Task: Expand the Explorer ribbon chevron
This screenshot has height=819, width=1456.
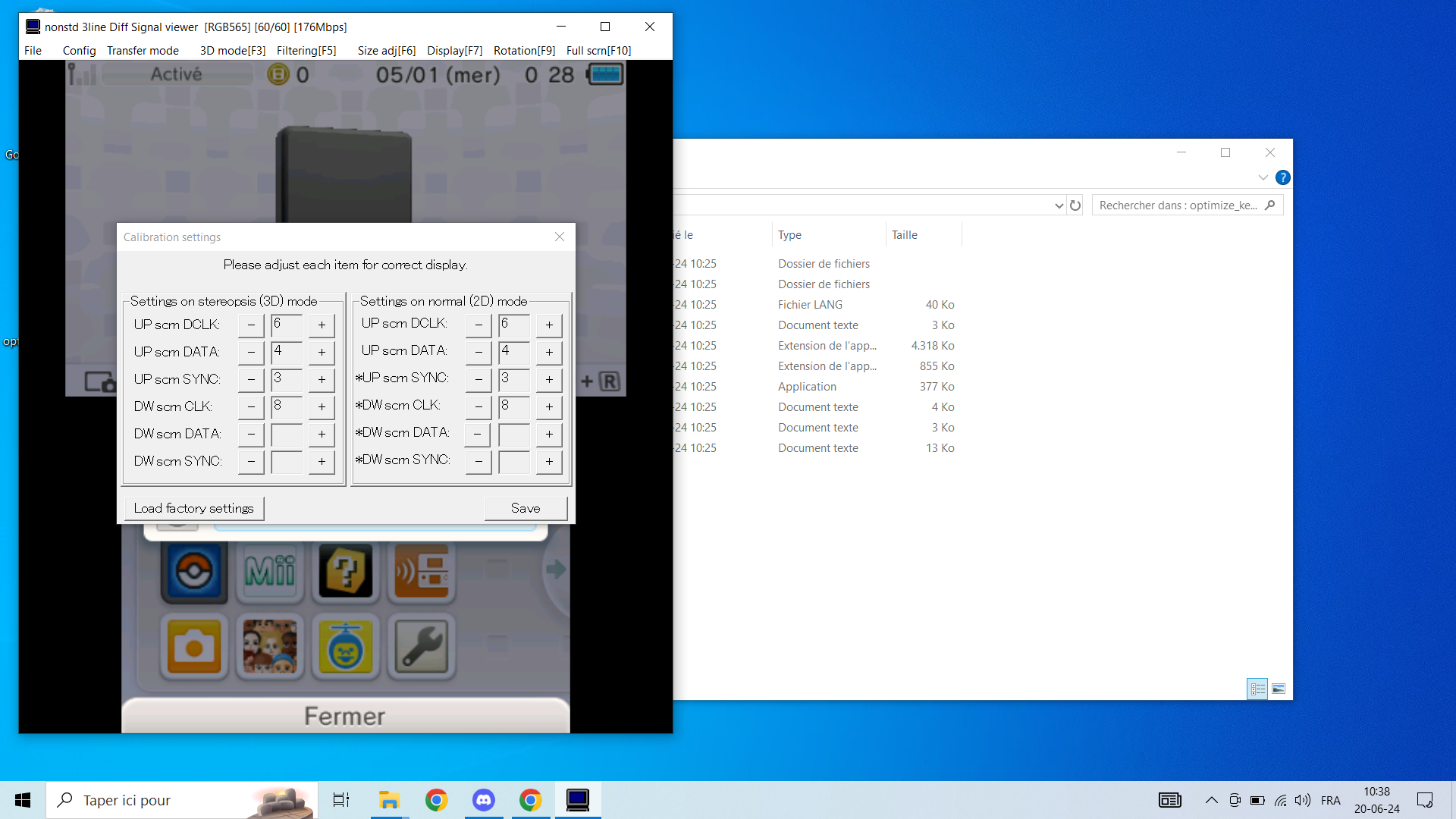Action: 1263,177
